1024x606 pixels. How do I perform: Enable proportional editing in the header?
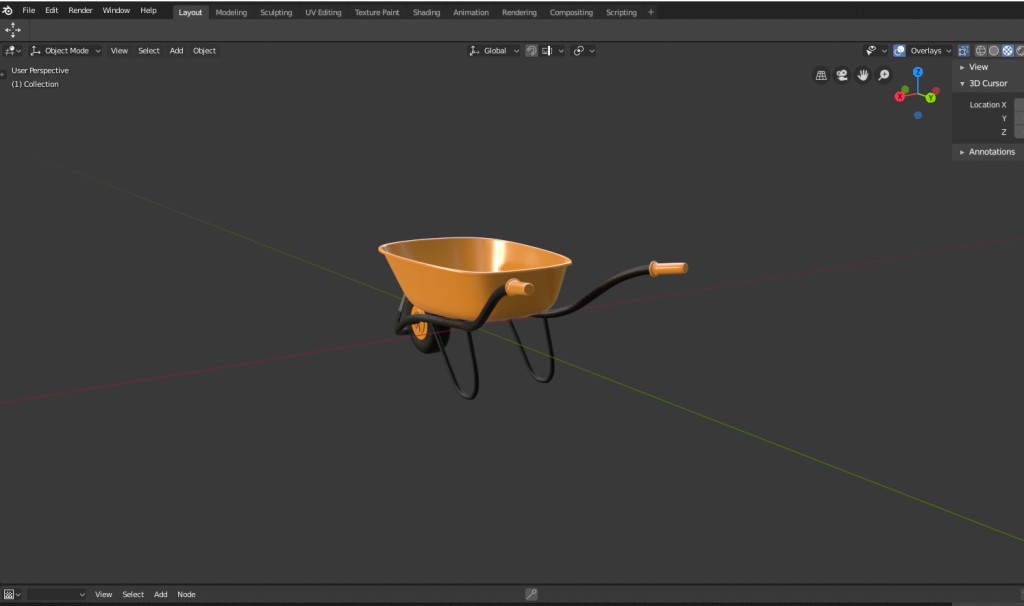(579, 50)
